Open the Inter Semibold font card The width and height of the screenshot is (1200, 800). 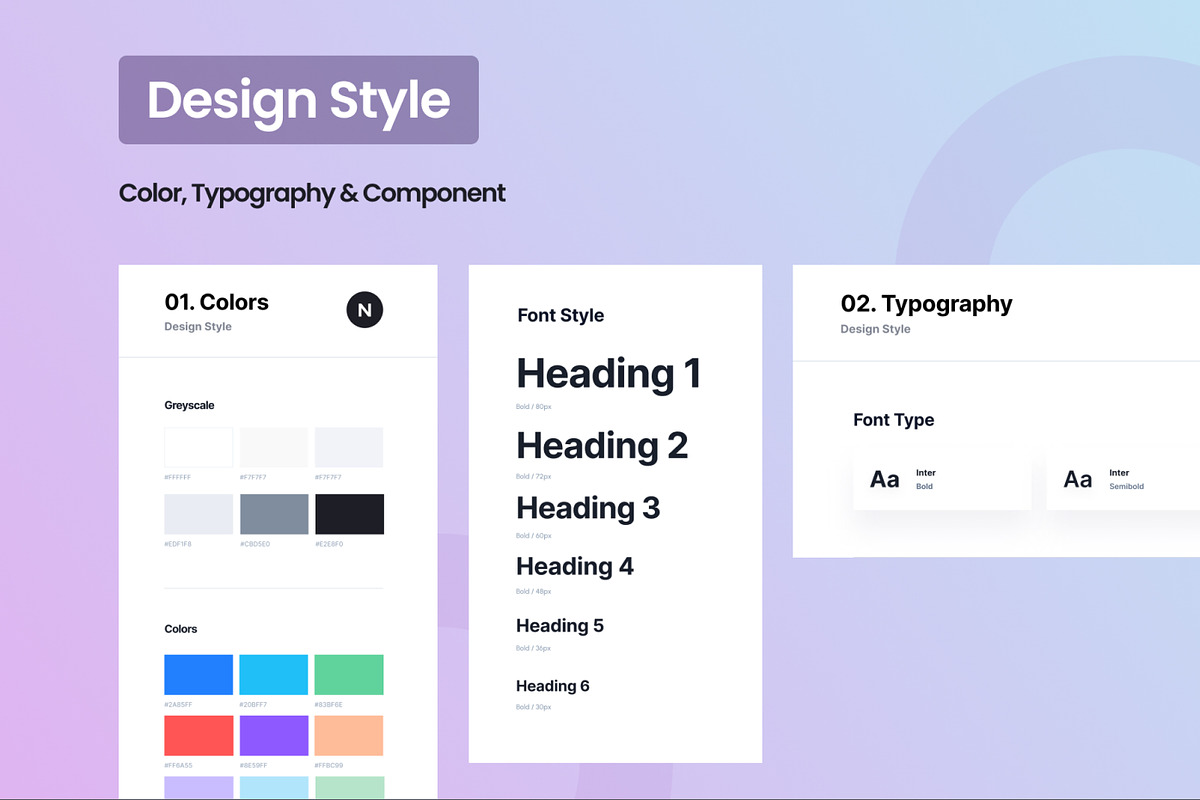click(x=1123, y=480)
